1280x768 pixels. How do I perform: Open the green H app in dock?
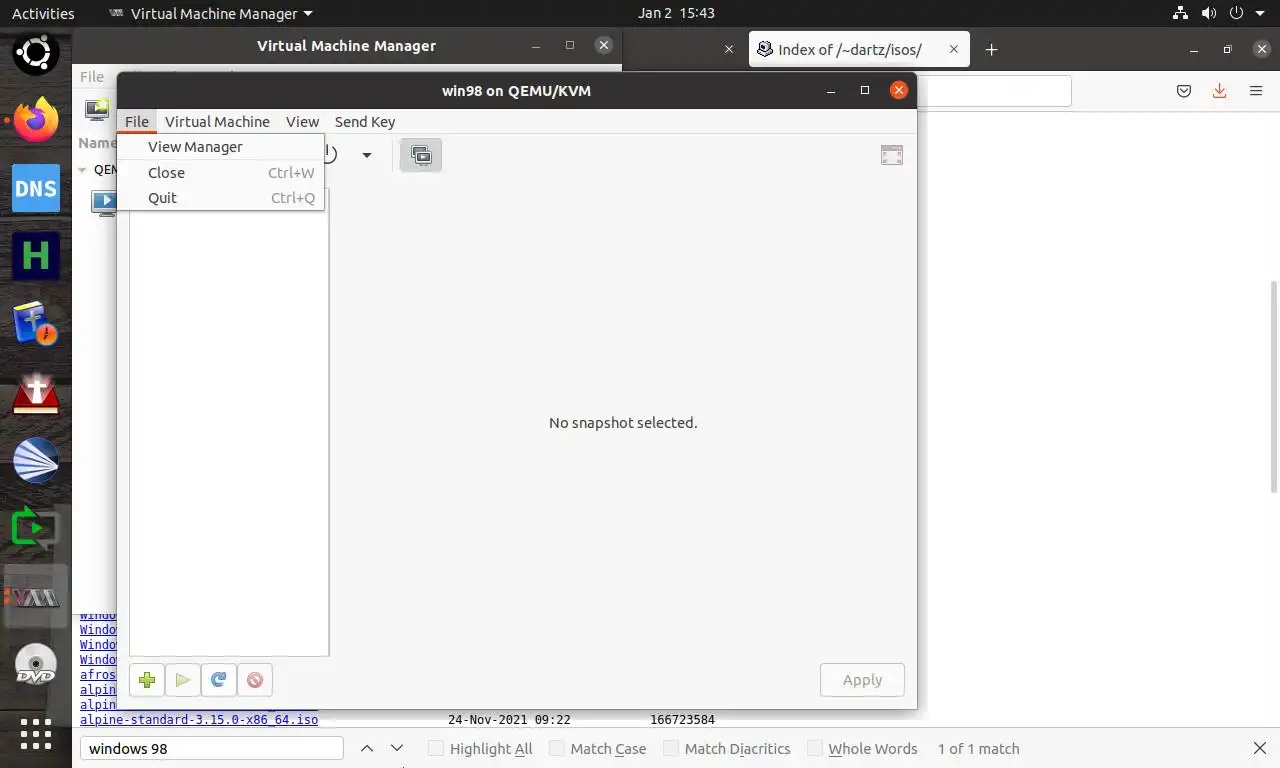click(x=36, y=256)
